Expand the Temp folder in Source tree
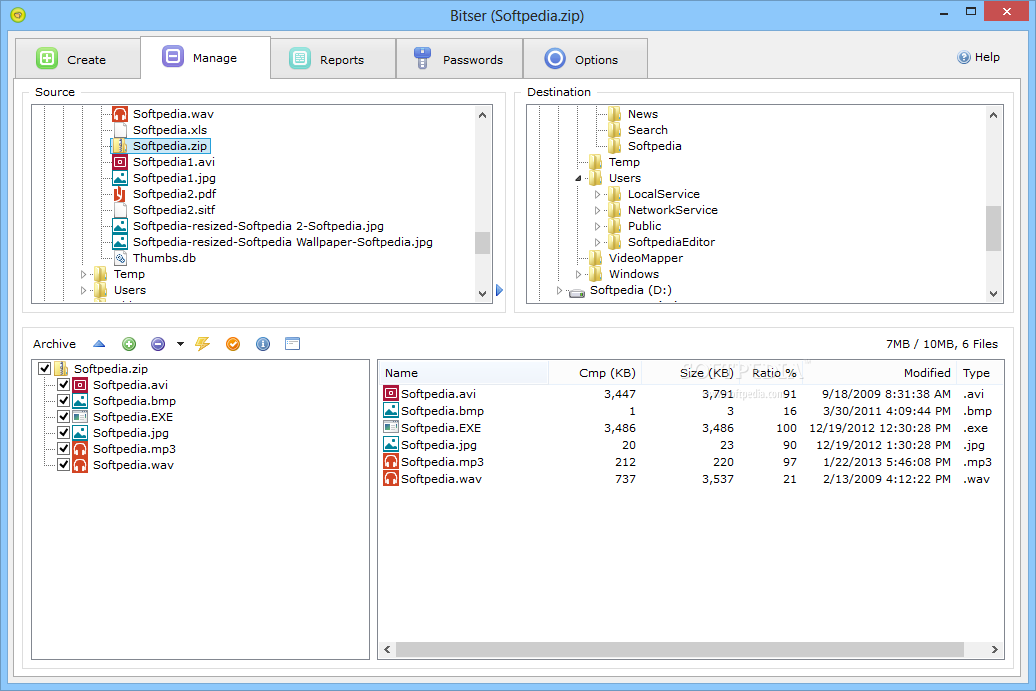Viewport: 1036px width, 691px height. pos(83,274)
